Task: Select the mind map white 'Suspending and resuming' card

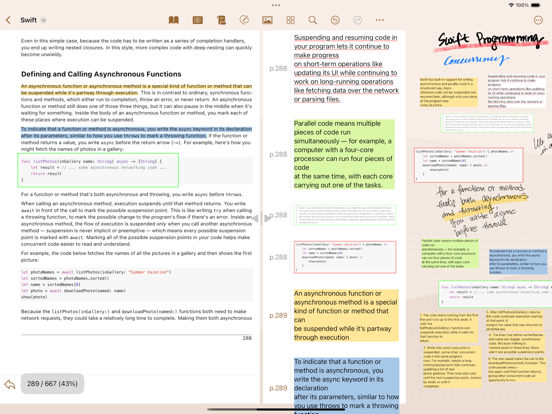Action: [x=516, y=91]
